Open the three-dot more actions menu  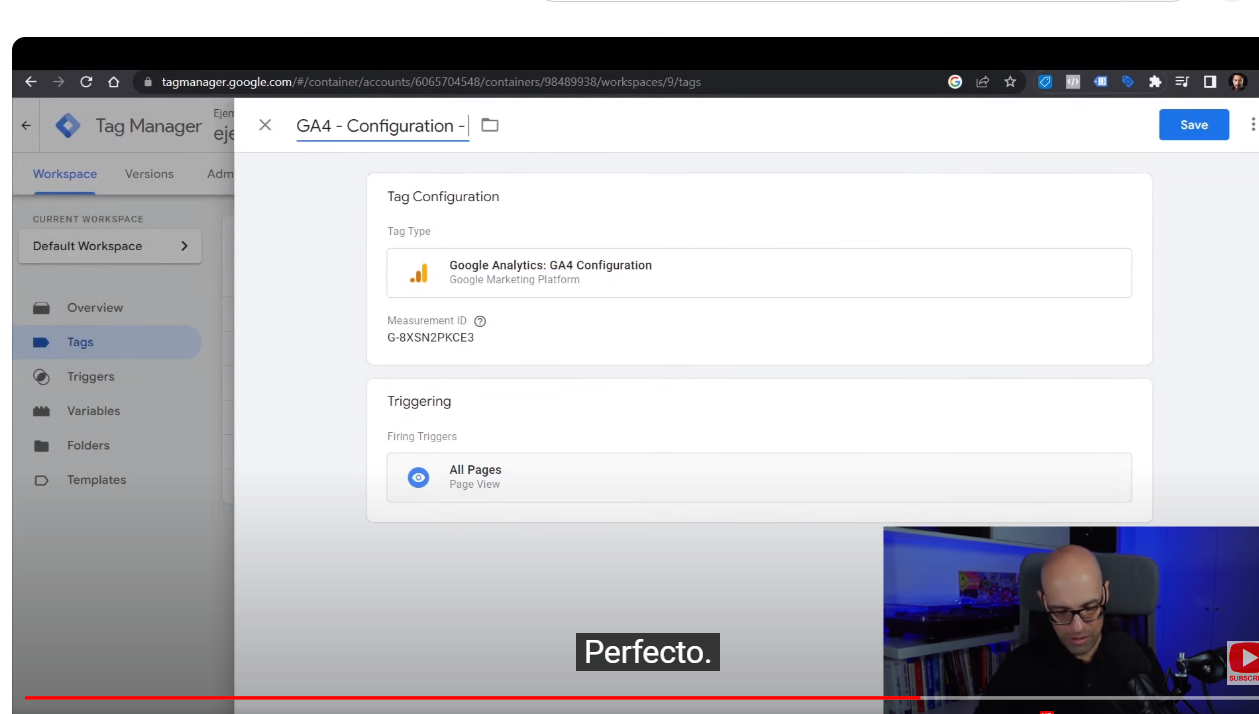1252,125
